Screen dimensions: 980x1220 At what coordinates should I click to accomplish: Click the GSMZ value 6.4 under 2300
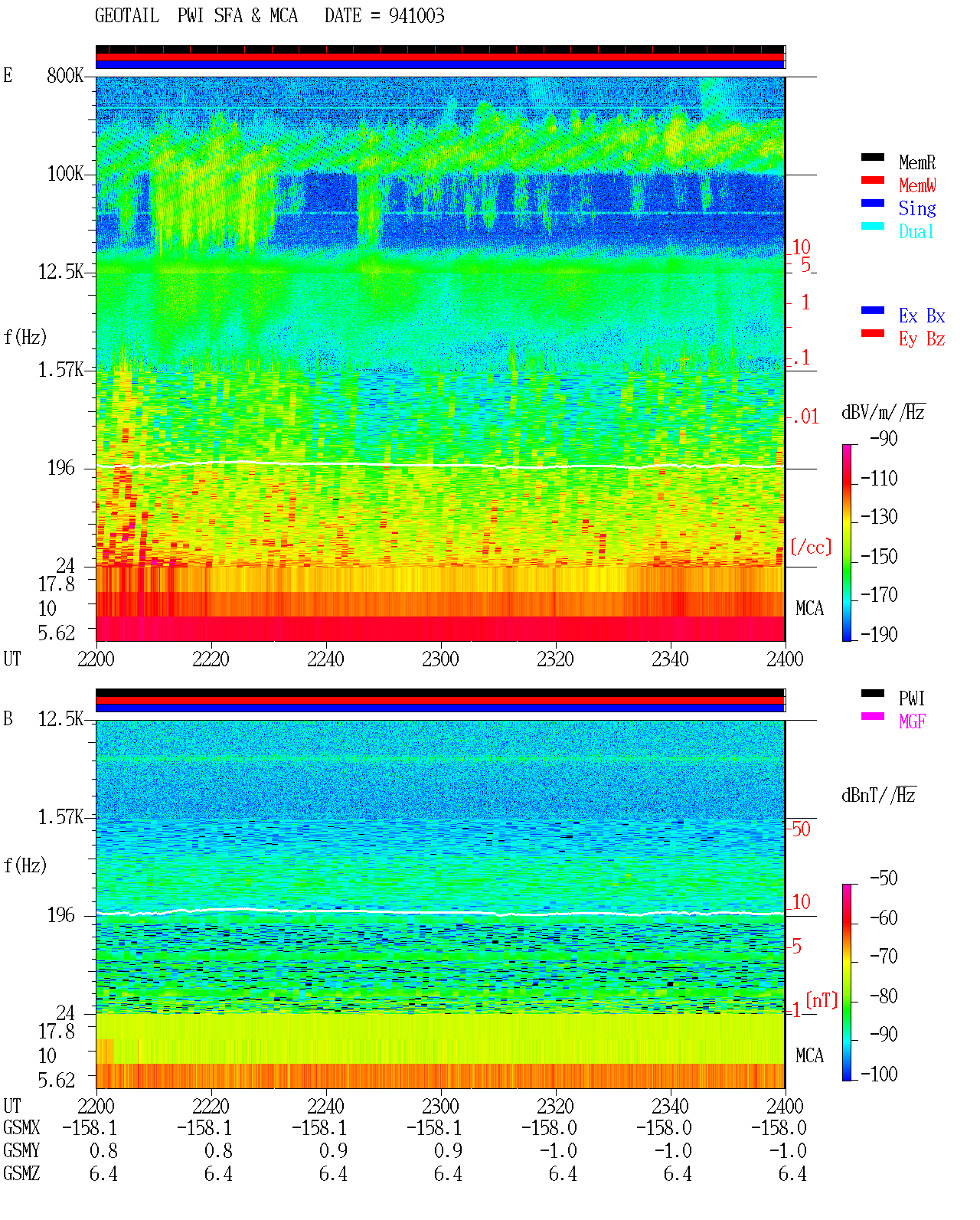tap(448, 1174)
